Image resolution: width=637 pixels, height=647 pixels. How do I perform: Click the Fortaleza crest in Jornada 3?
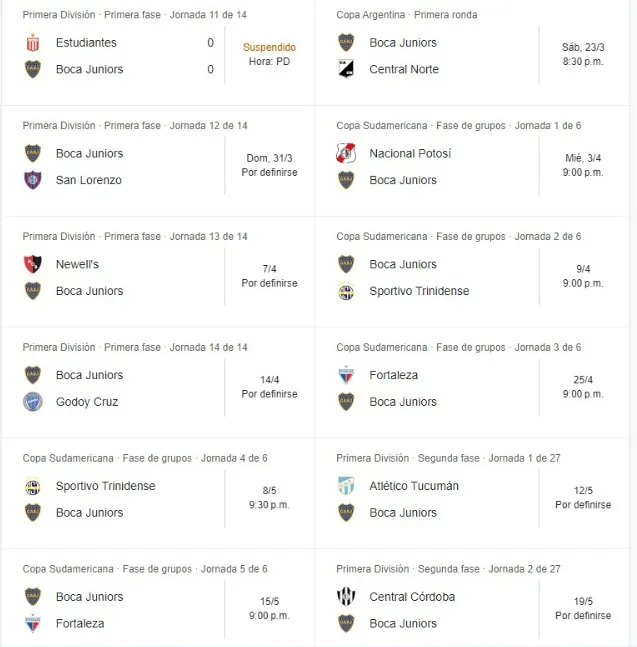pyautogui.click(x=346, y=375)
